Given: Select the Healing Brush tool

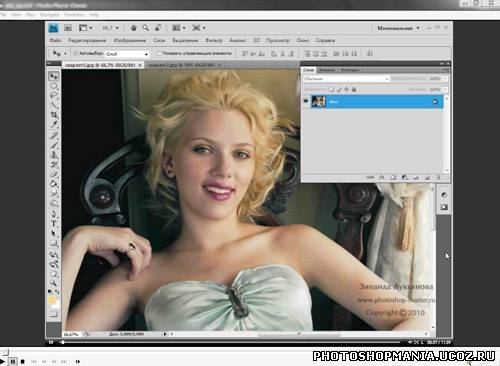Looking at the screenshot, I should [53, 135].
